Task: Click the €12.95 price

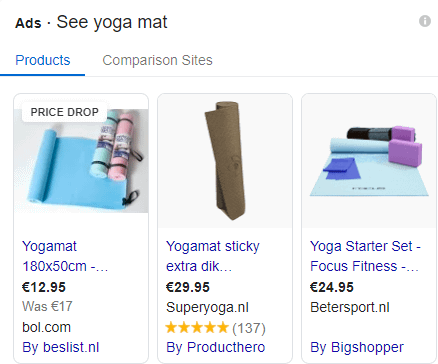Action: point(44,287)
